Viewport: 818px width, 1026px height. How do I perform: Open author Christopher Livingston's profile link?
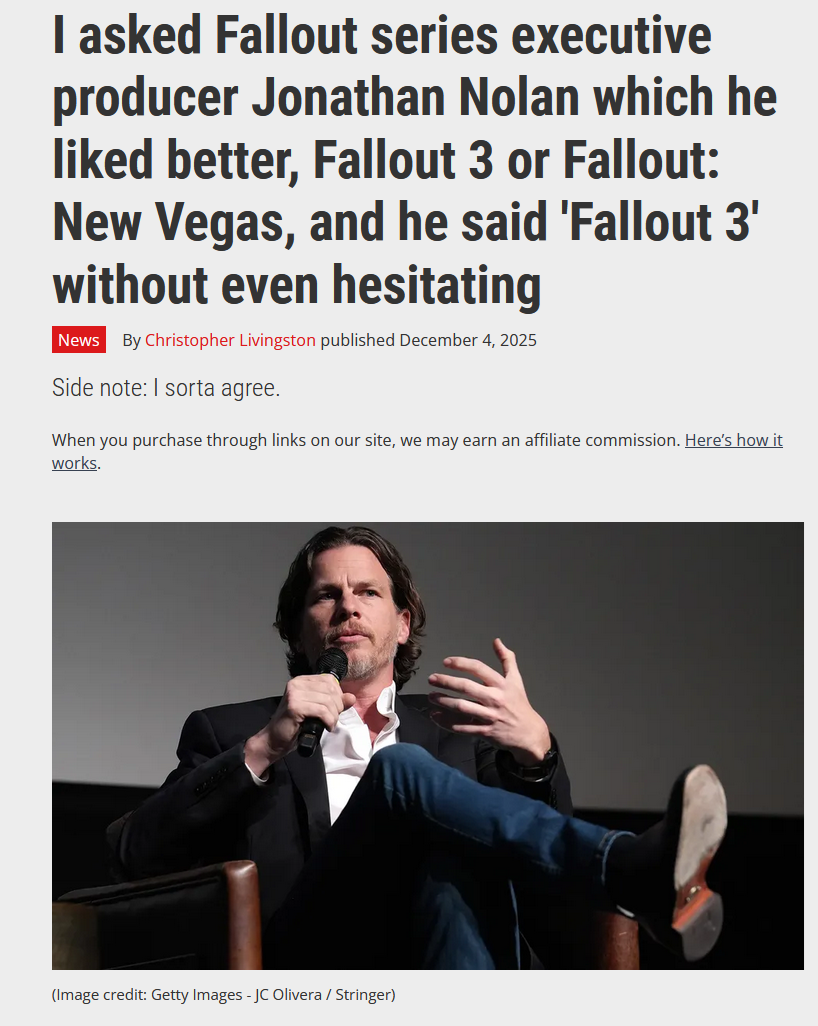point(230,340)
